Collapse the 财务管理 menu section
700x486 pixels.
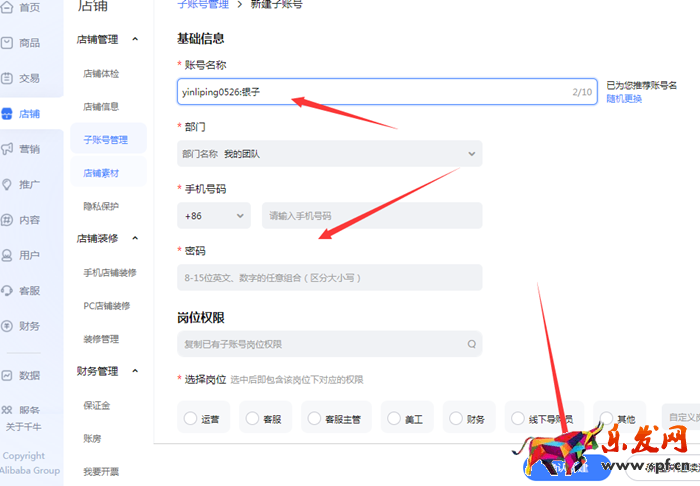point(135,371)
